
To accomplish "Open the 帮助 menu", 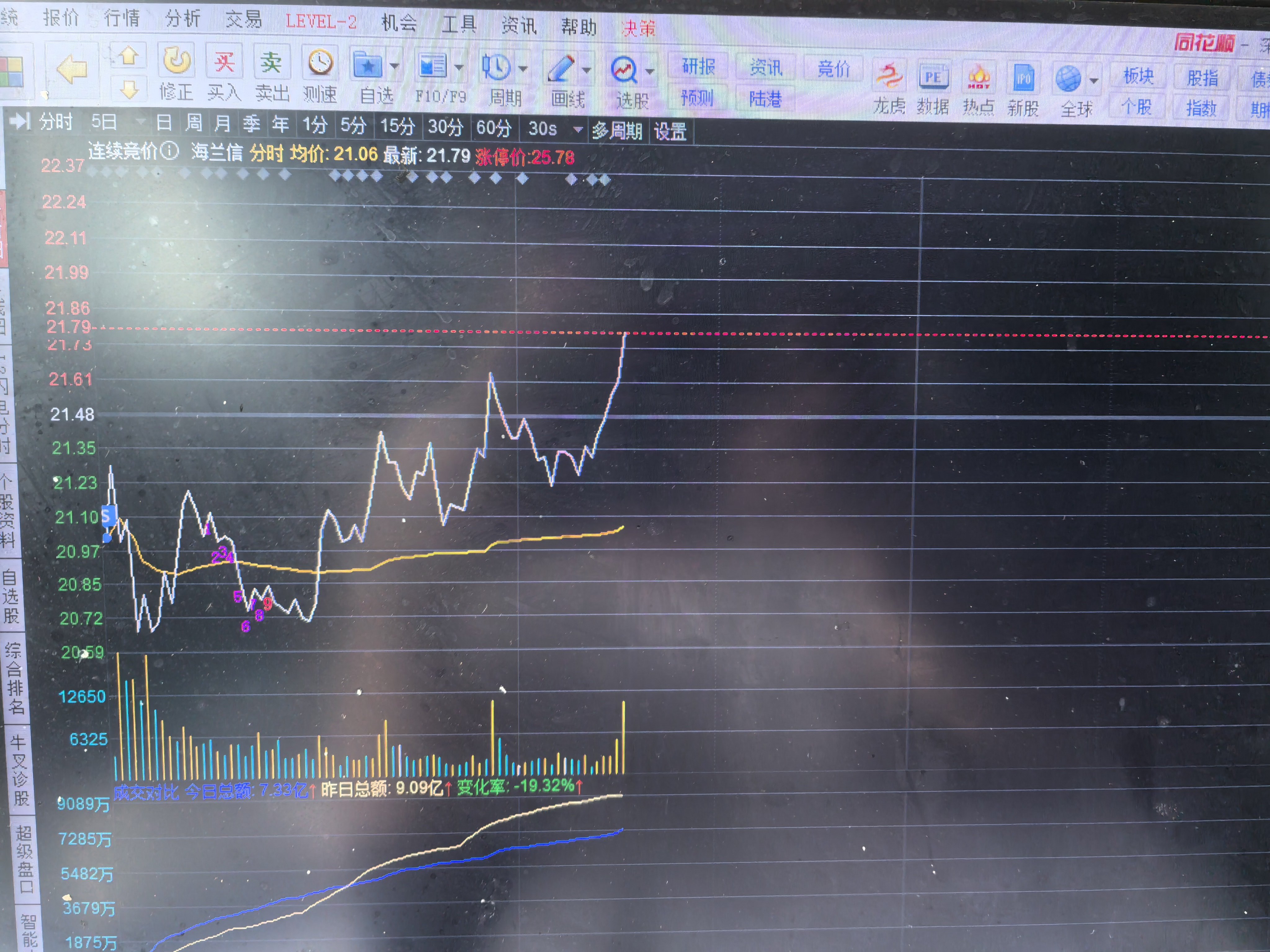I will [x=579, y=26].
